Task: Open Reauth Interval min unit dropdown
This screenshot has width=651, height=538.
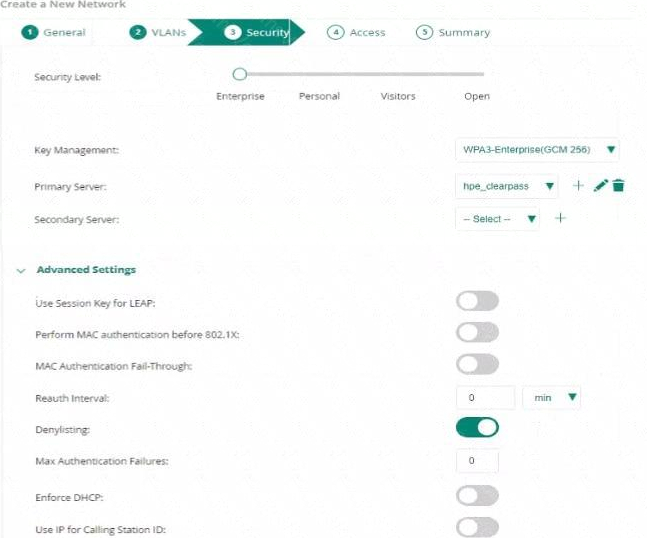Action: 552,397
